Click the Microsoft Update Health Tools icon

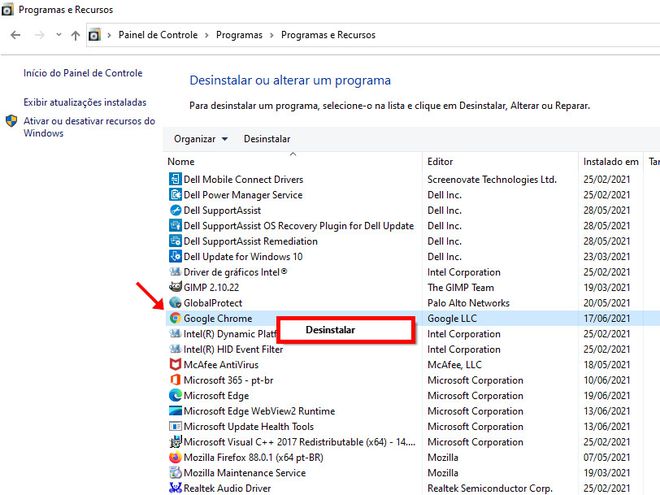coord(175,426)
